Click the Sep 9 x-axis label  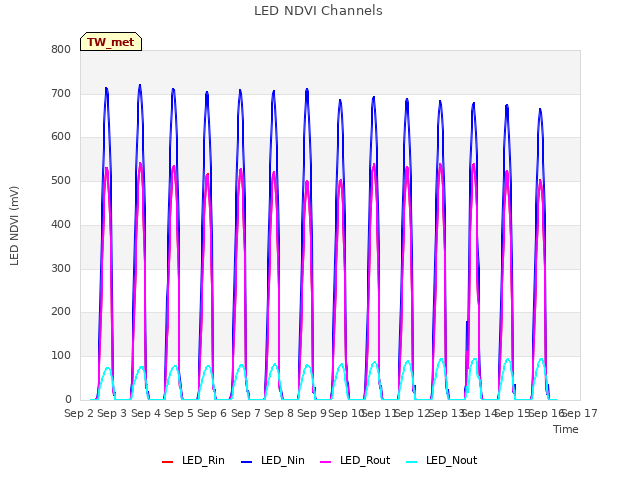coord(312,413)
